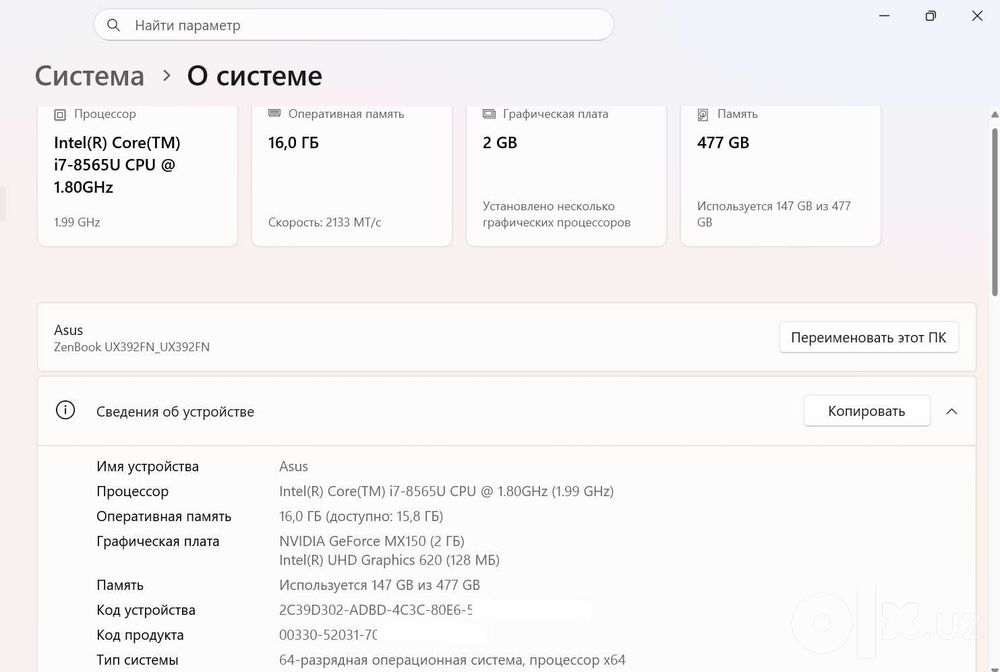Image resolution: width=1000 pixels, height=672 pixels.
Task: Close the Settings window
Action: pyautogui.click(x=977, y=16)
